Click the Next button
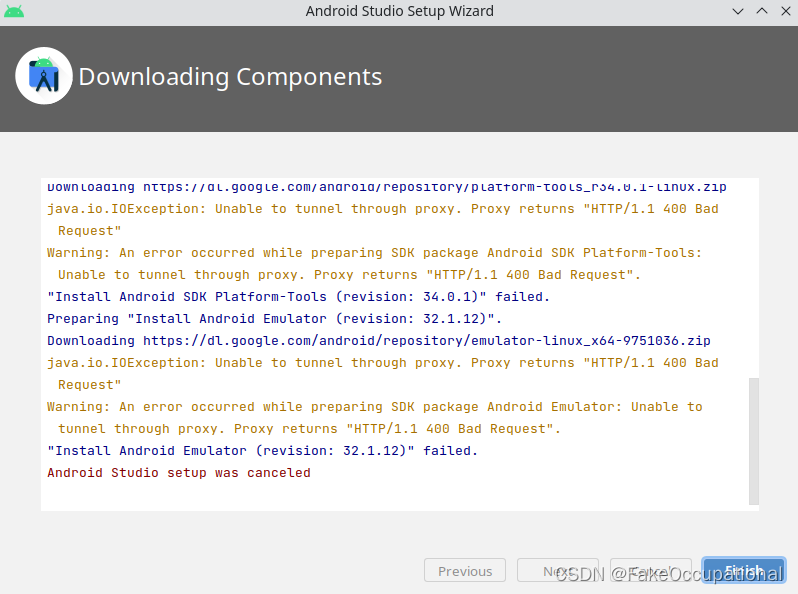Image resolution: width=798 pixels, height=594 pixels. (x=558, y=570)
